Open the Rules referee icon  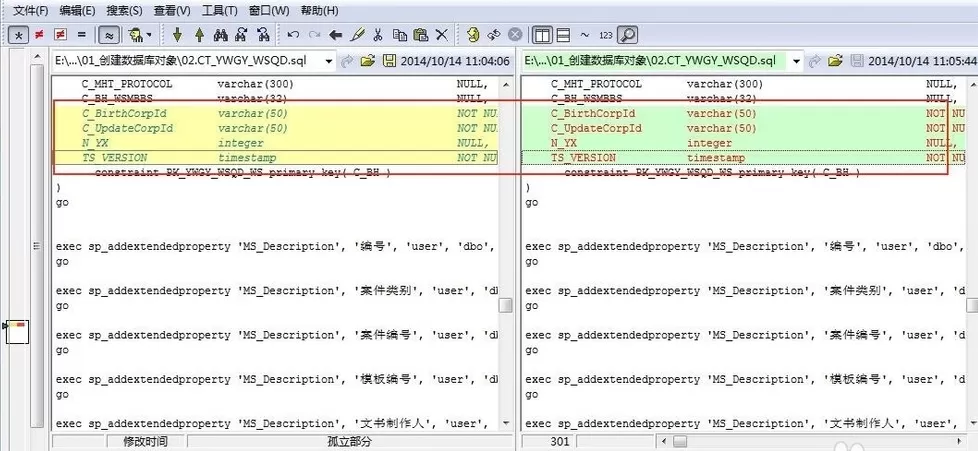click(133, 35)
